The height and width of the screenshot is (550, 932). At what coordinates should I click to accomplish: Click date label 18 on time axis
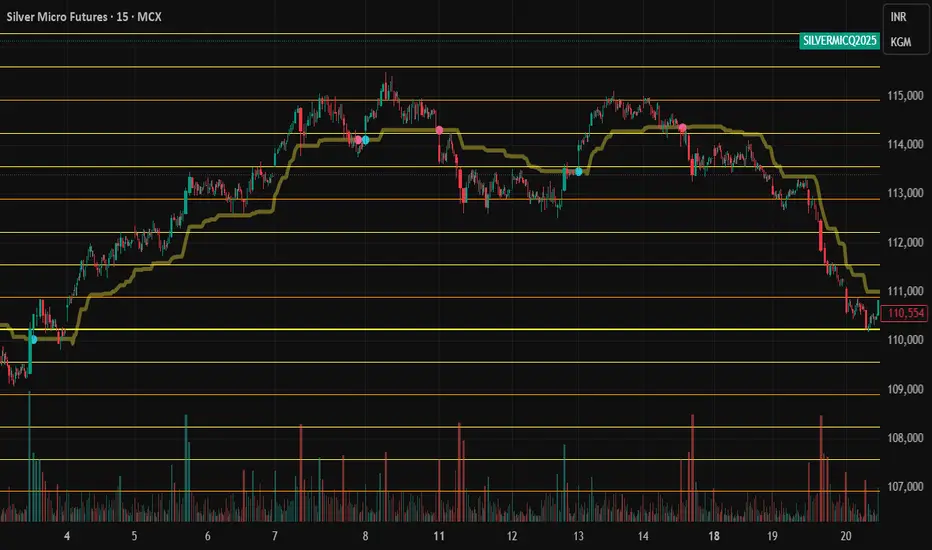(714, 536)
